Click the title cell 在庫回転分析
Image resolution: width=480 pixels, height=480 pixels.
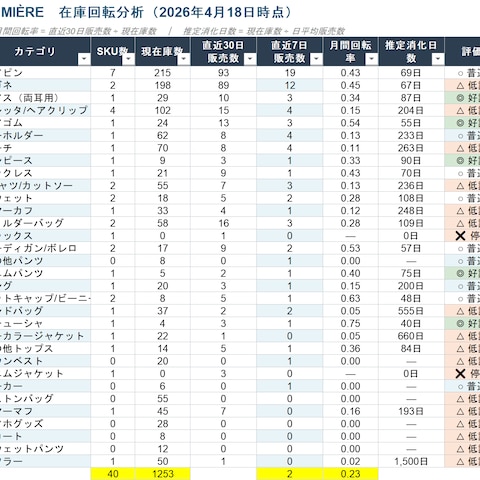(101, 12)
